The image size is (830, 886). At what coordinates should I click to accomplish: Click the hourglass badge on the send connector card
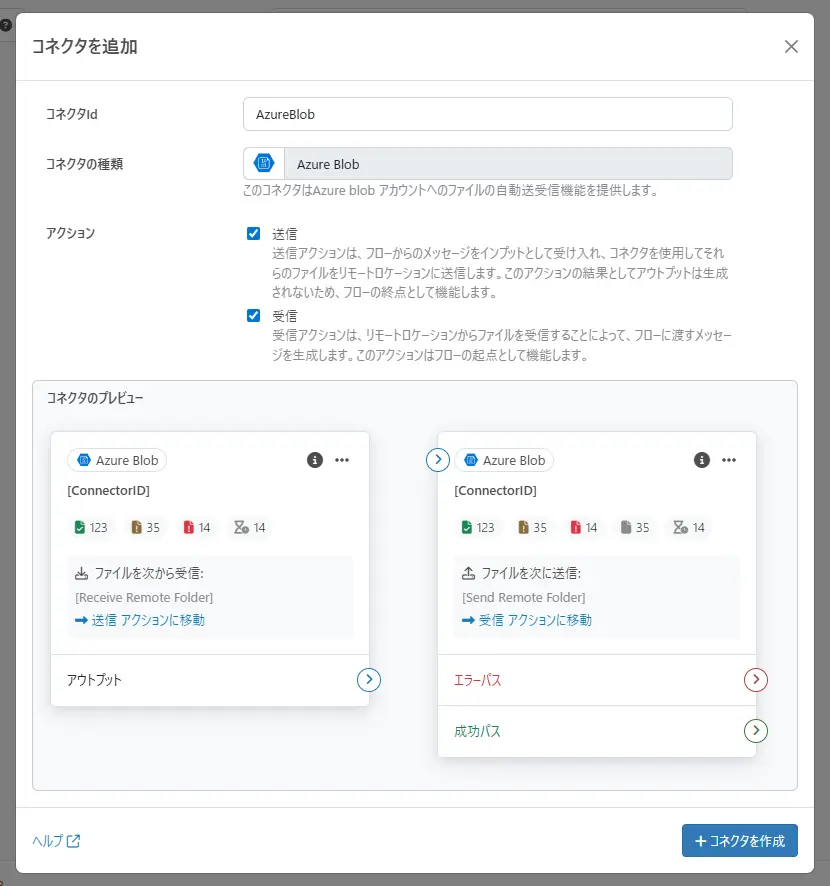coord(688,527)
